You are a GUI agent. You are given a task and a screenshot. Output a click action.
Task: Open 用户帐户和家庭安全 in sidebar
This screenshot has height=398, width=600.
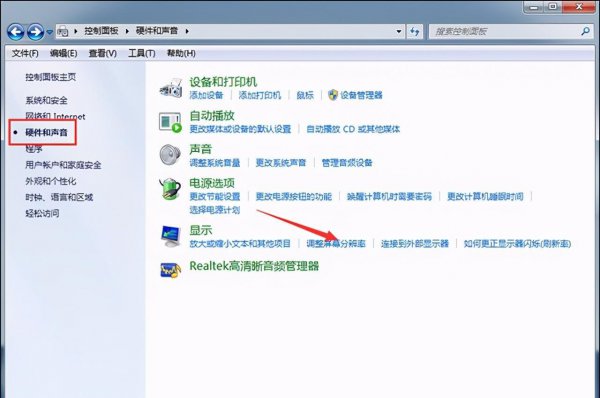63,165
